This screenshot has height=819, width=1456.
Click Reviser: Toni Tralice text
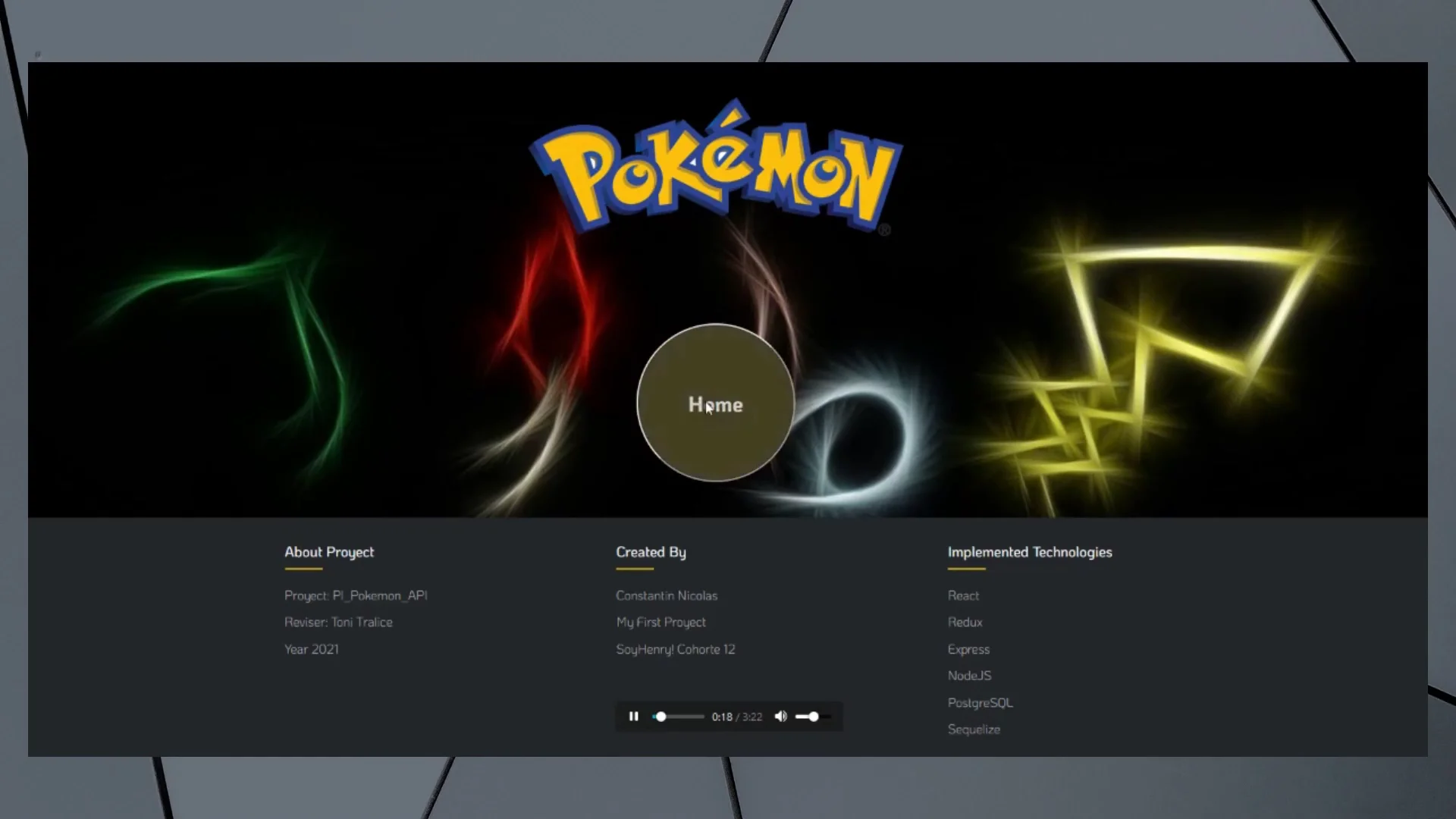coord(338,622)
